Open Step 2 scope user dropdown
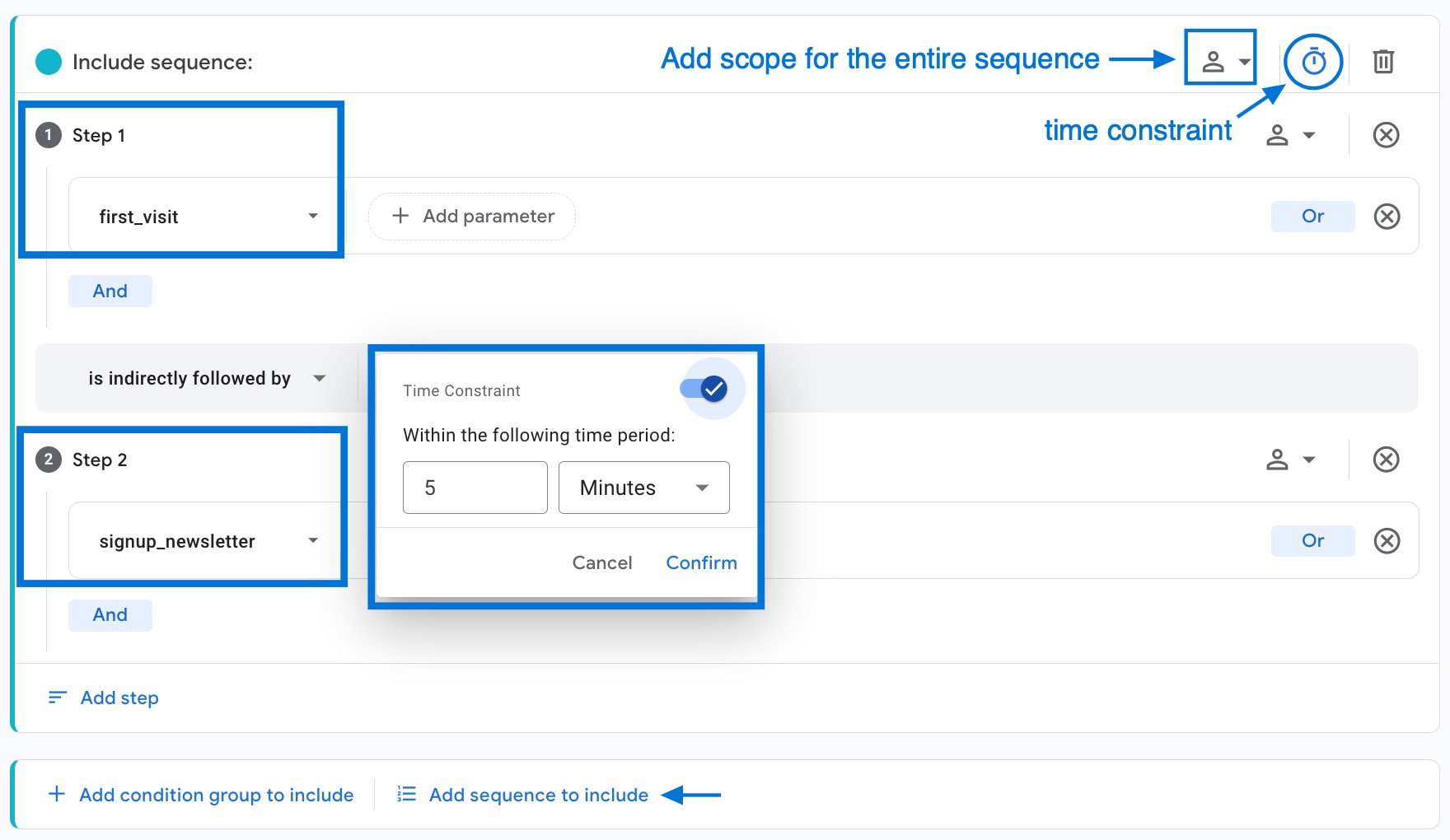 1290,460
